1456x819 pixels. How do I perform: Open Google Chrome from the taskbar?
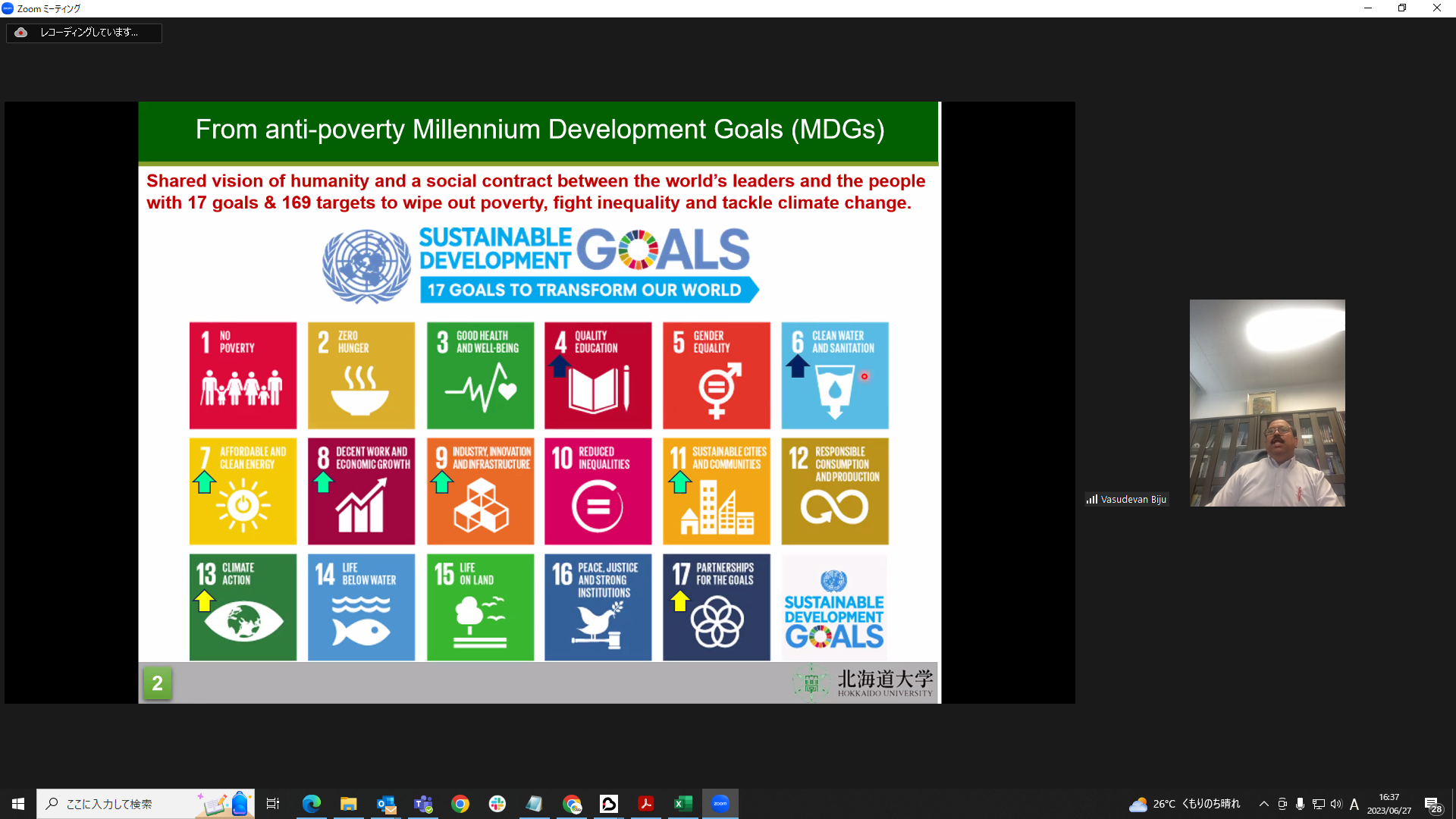point(460,804)
